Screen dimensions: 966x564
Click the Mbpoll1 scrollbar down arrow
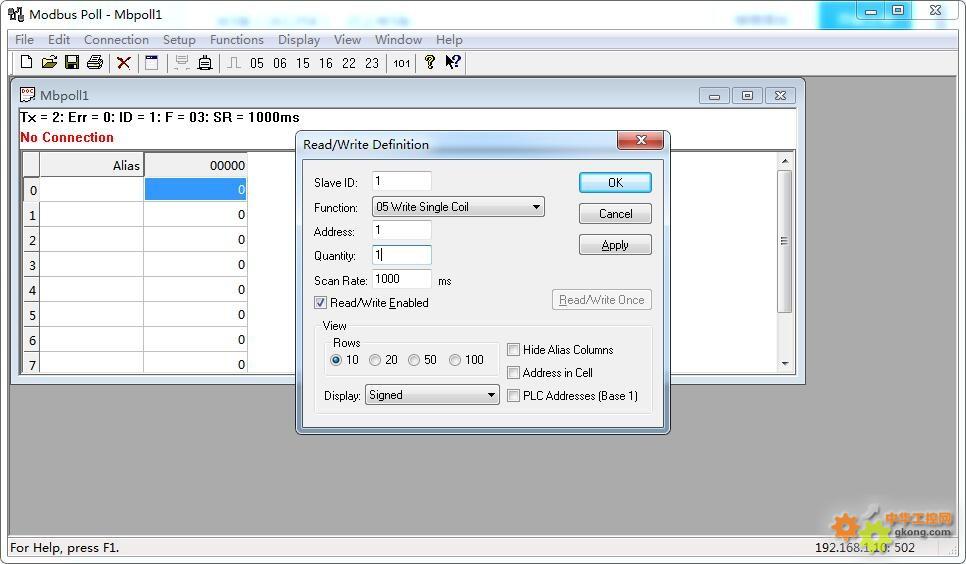pos(784,364)
